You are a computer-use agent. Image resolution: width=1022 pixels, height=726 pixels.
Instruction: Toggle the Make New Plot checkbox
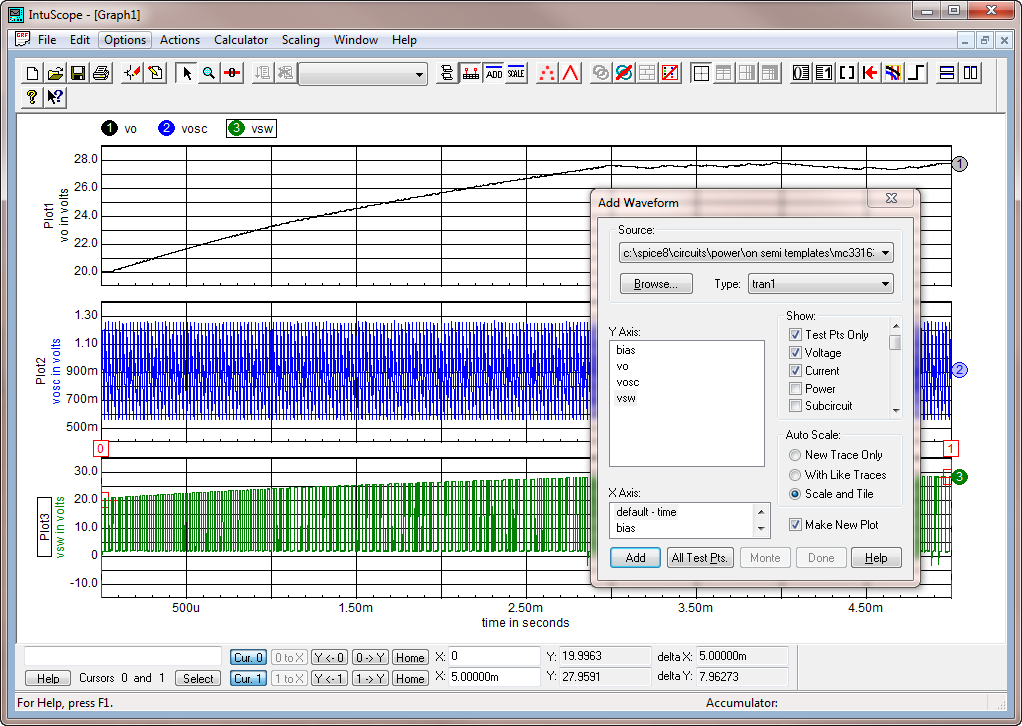pyautogui.click(x=796, y=525)
